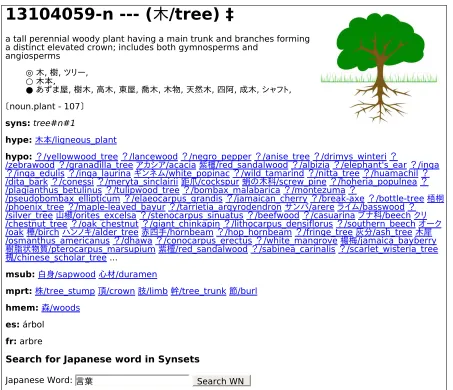Open the burl link
The width and height of the screenshot is (453, 390).
click(243, 291)
